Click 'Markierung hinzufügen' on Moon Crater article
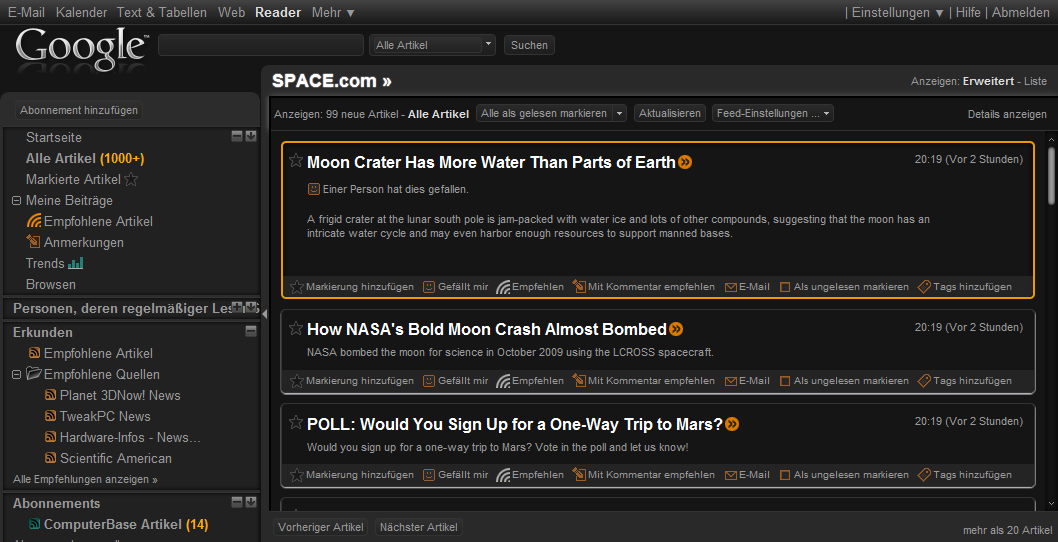This screenshot has width=1058, height=542. tap(352, 287)
